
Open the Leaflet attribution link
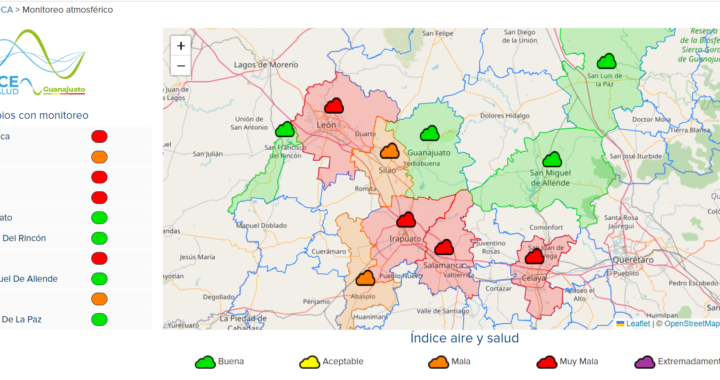click(638, 324)
